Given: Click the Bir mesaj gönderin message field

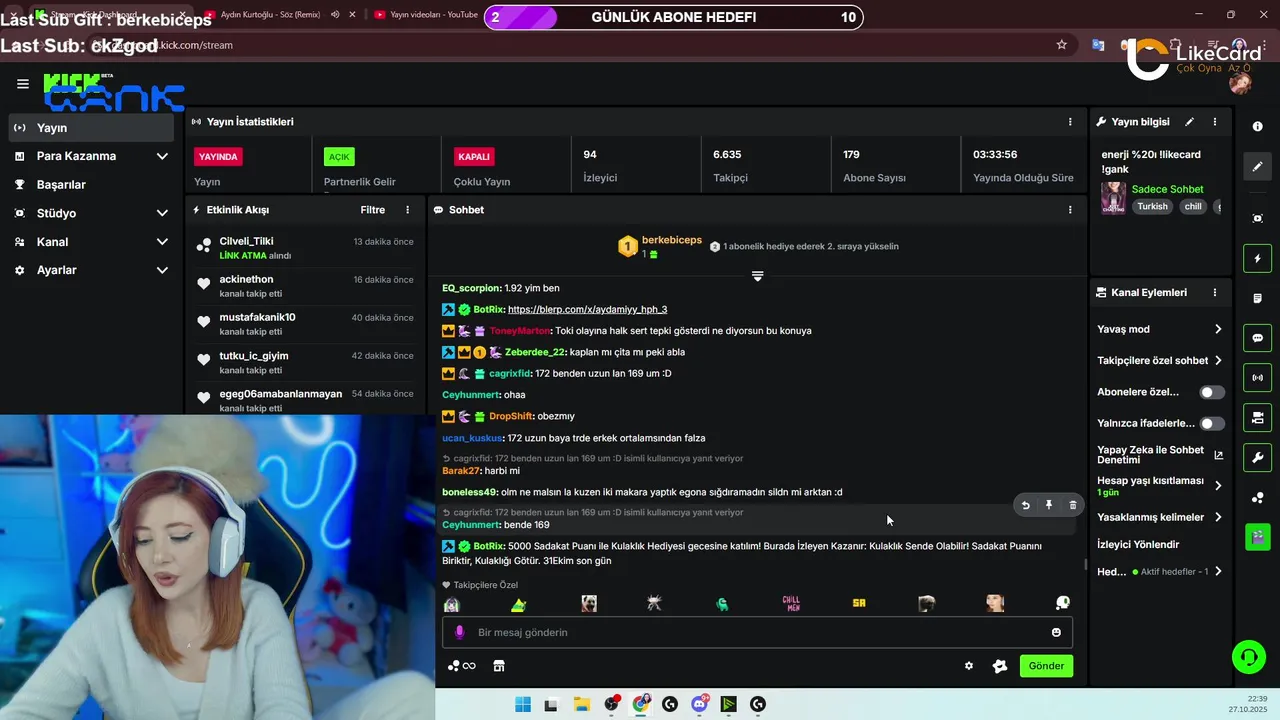Looking at the screenshot, I should coord(757,632).
